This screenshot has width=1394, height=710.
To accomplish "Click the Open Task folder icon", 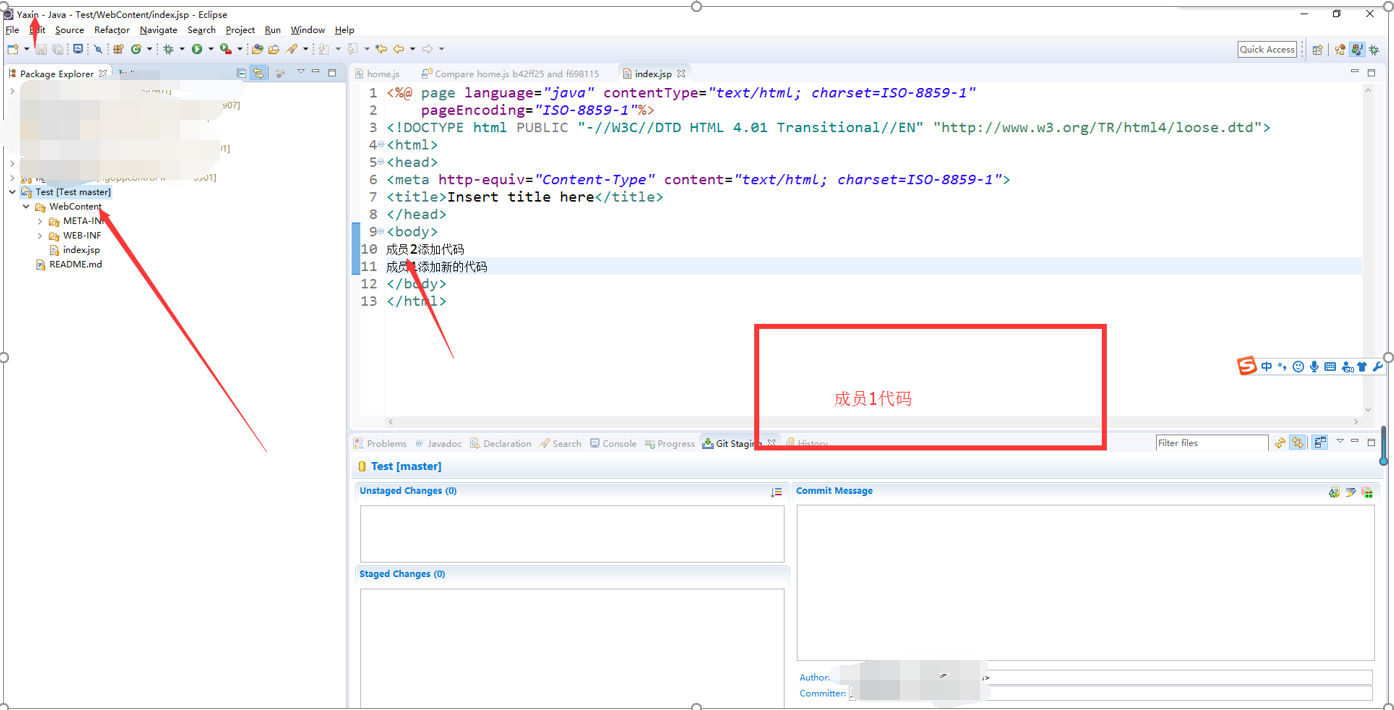I will tap(274, 49).
